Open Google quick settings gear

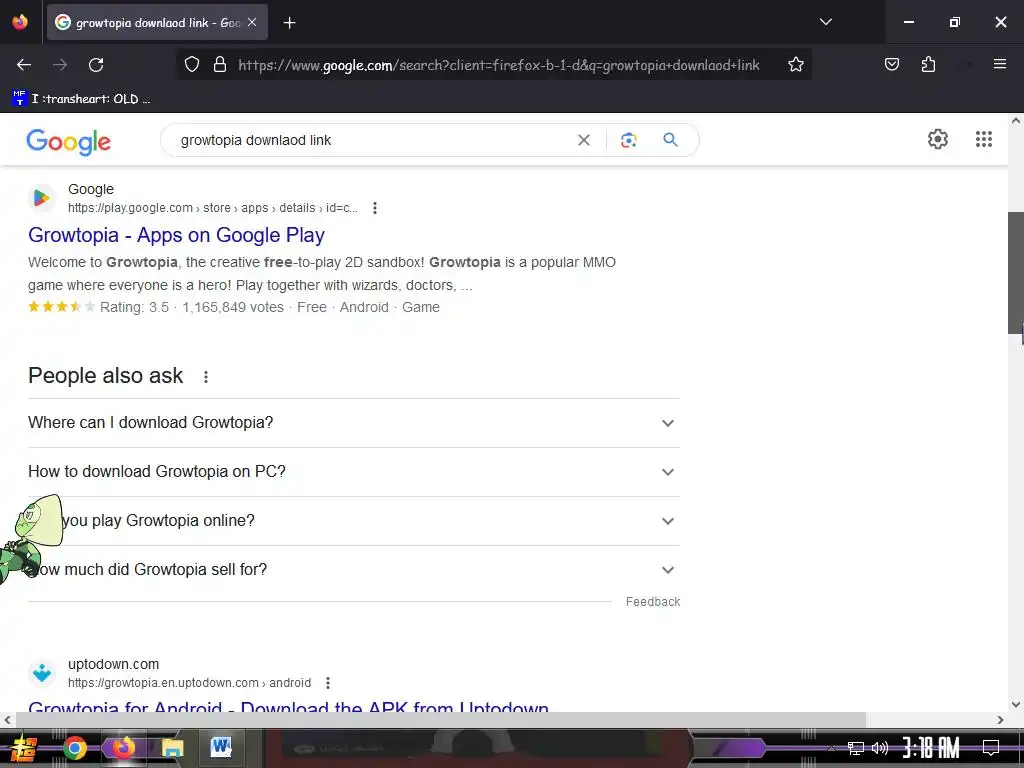point(938,139)
